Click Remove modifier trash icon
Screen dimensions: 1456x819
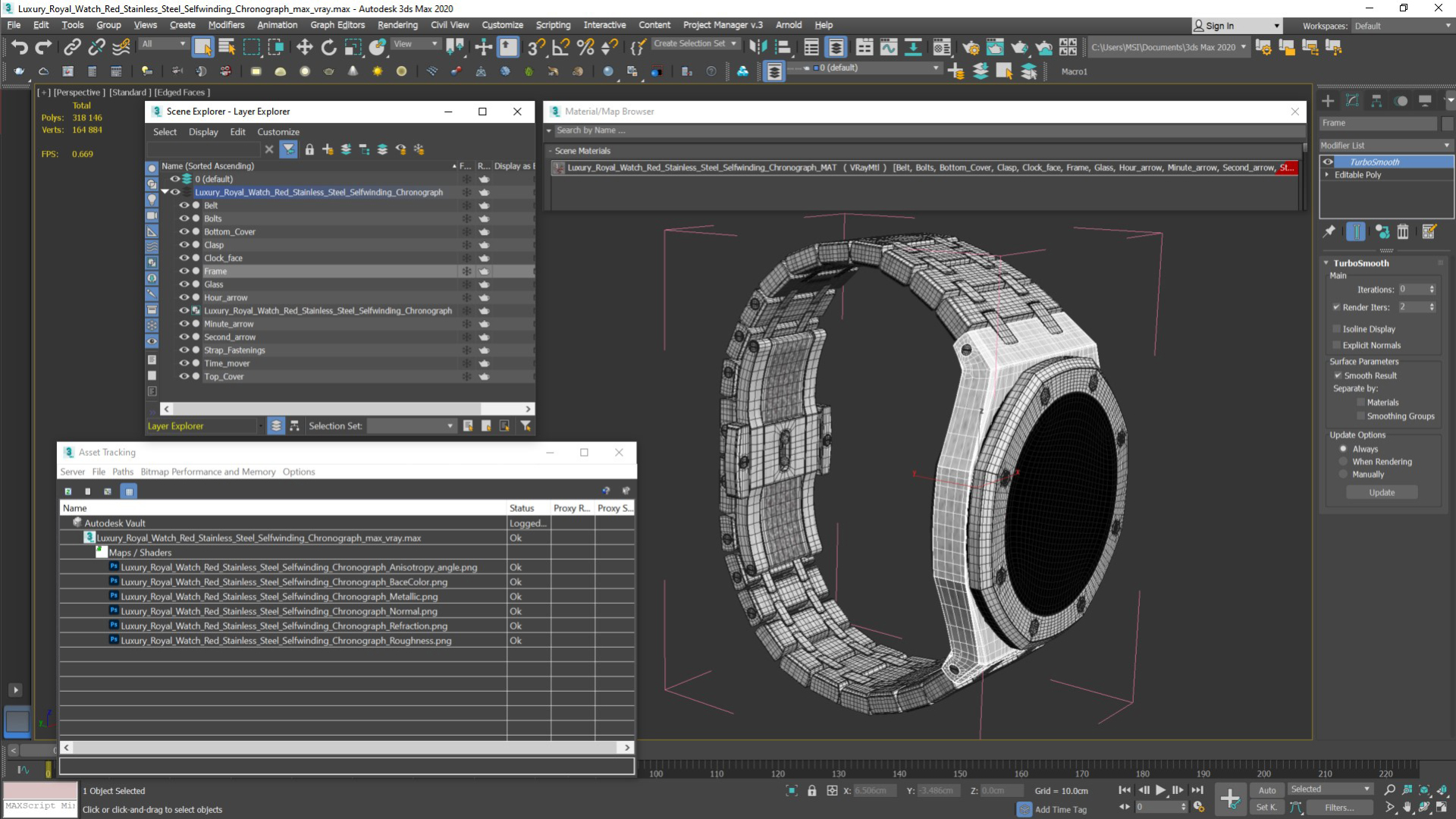(1403, 232)
